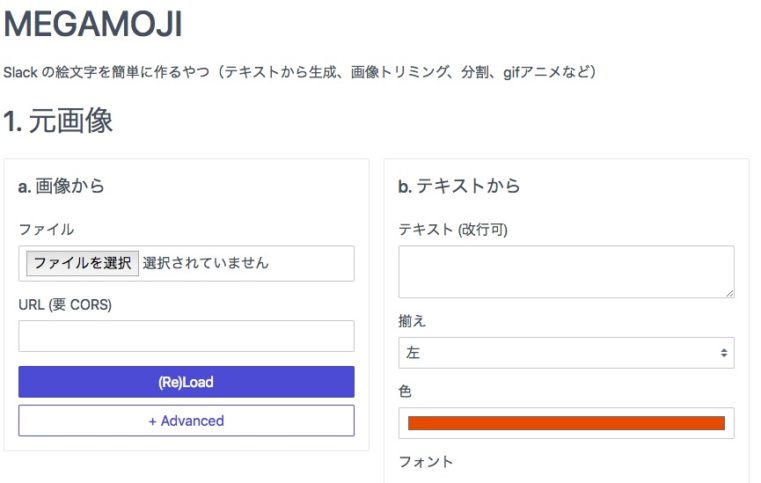Image resolution: width=761 pixels, height=483 pixels.
Task: Click the b. テキストから panel heading
Action: coord(459,186)
